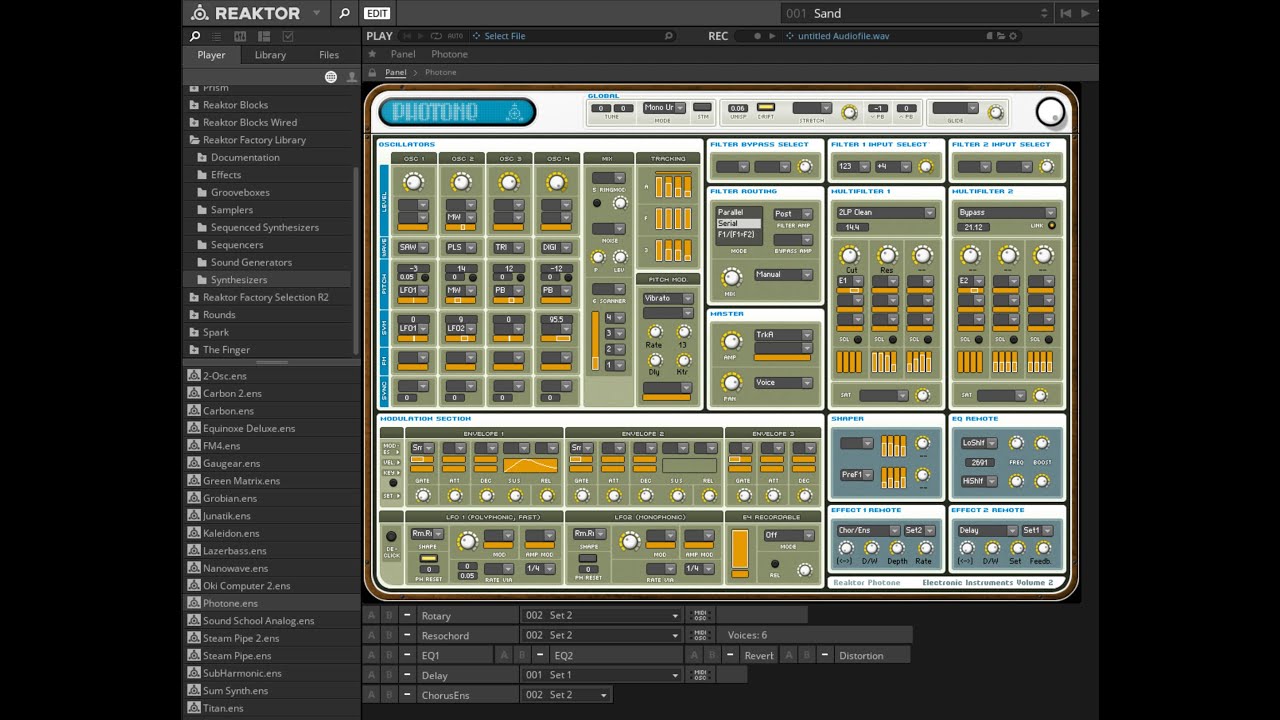Select Titan.ens ensemble file
This screenshot has height=720, width=1280.
pyautogui.click(x=223, y=708)
